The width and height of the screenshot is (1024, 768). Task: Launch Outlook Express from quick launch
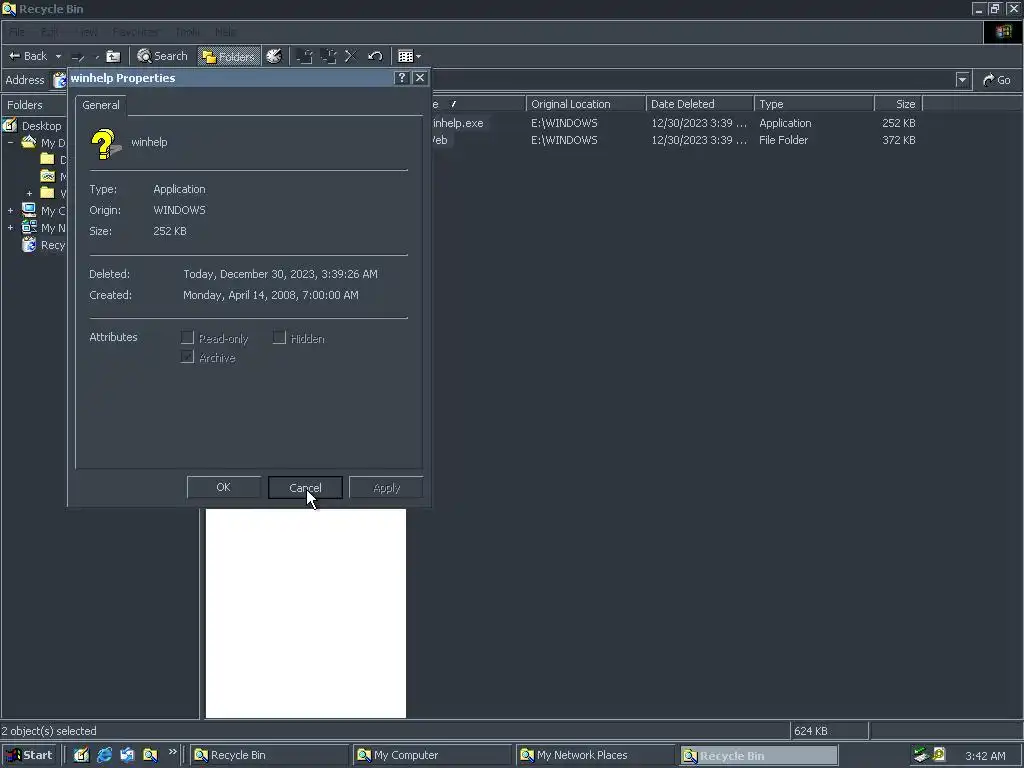pyautogui.click(x=127, y=755)
